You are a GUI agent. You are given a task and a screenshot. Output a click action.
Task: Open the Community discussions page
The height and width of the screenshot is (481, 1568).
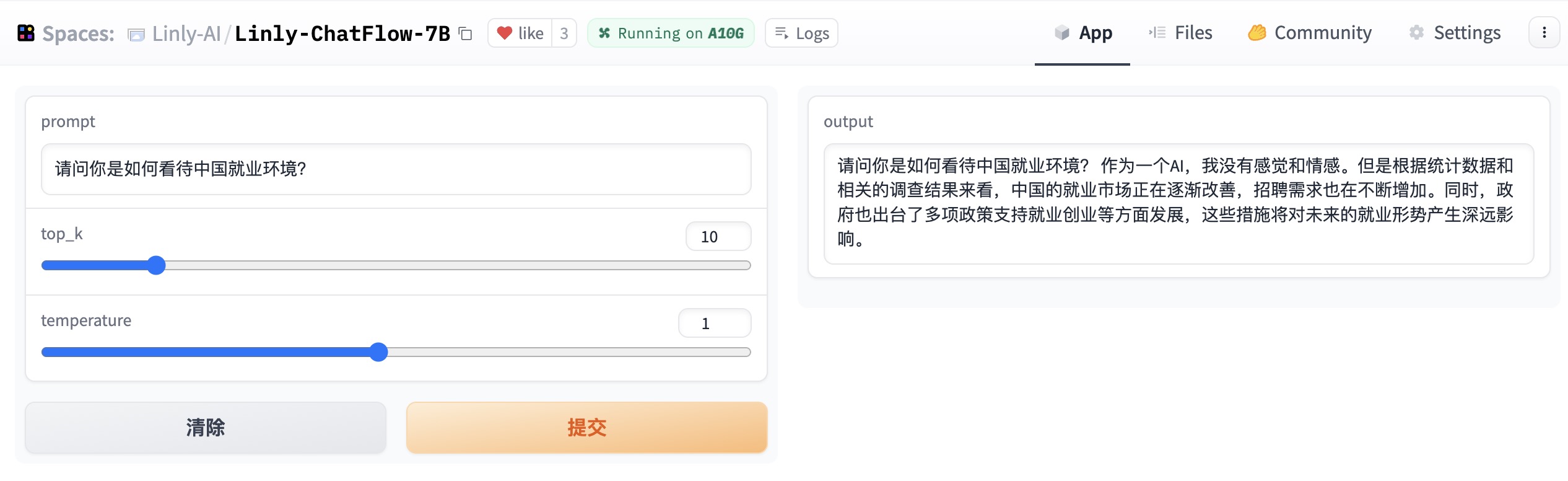point(1310,33)
